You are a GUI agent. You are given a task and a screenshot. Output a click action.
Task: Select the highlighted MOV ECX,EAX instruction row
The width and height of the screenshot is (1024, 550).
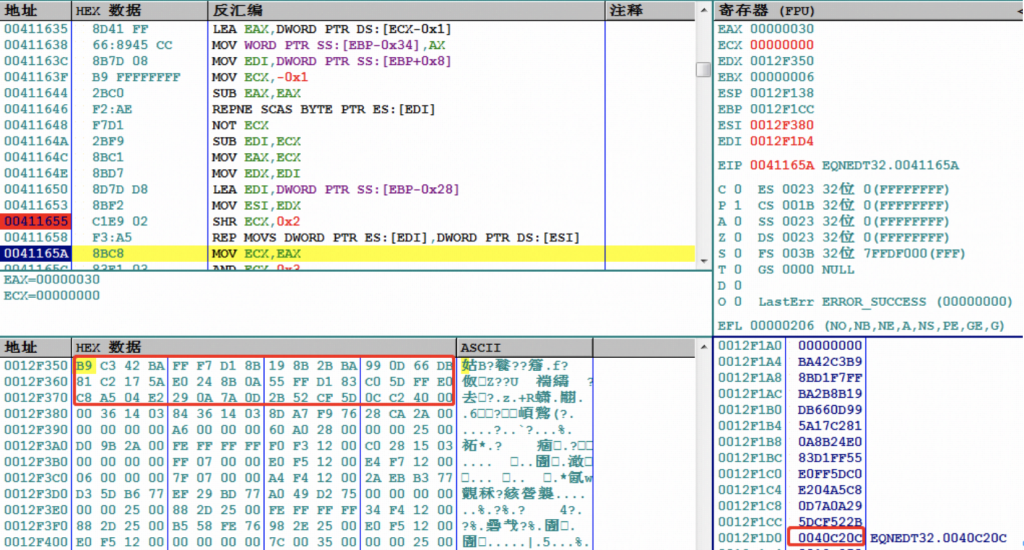[x=300, y=254]
